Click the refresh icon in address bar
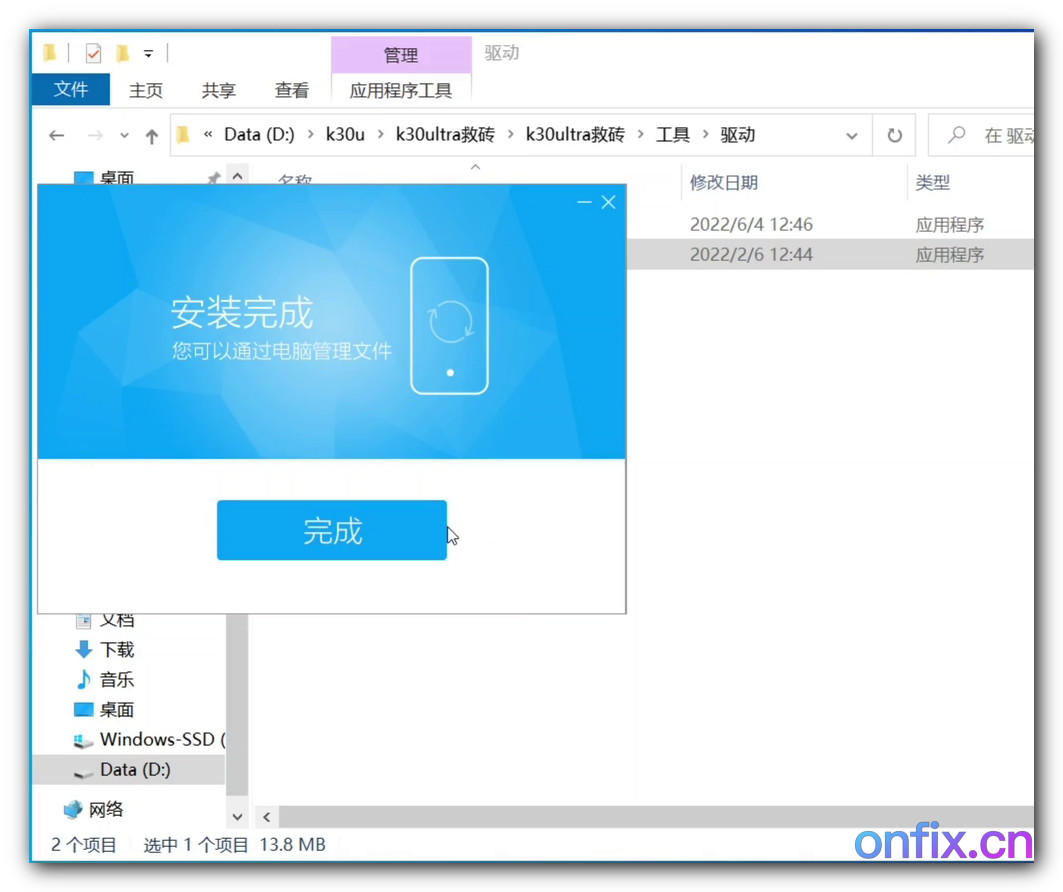The width and height of the screenshot is (1063, 892). click(x=893, y=135)
